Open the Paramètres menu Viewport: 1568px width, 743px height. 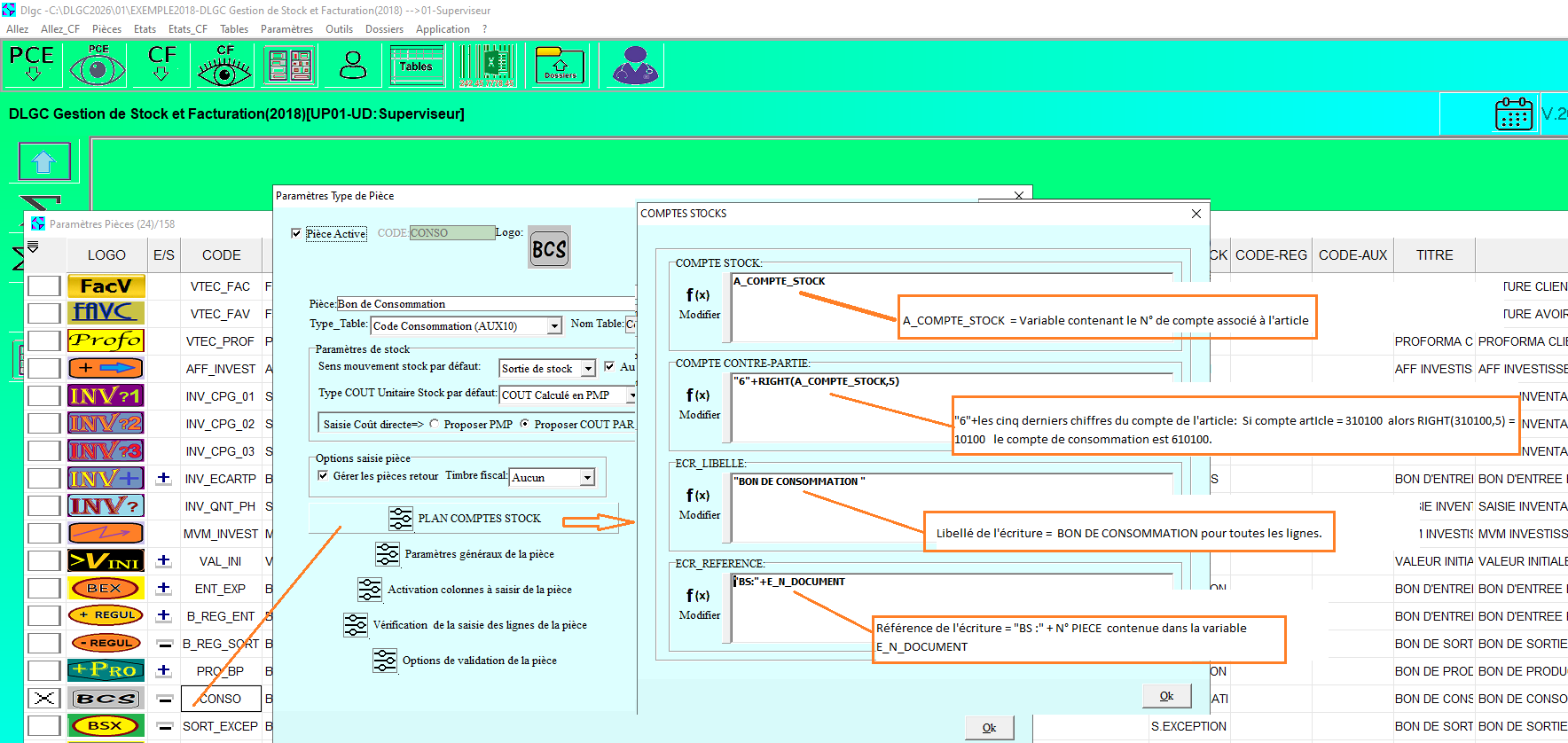[x=286, y=29]
